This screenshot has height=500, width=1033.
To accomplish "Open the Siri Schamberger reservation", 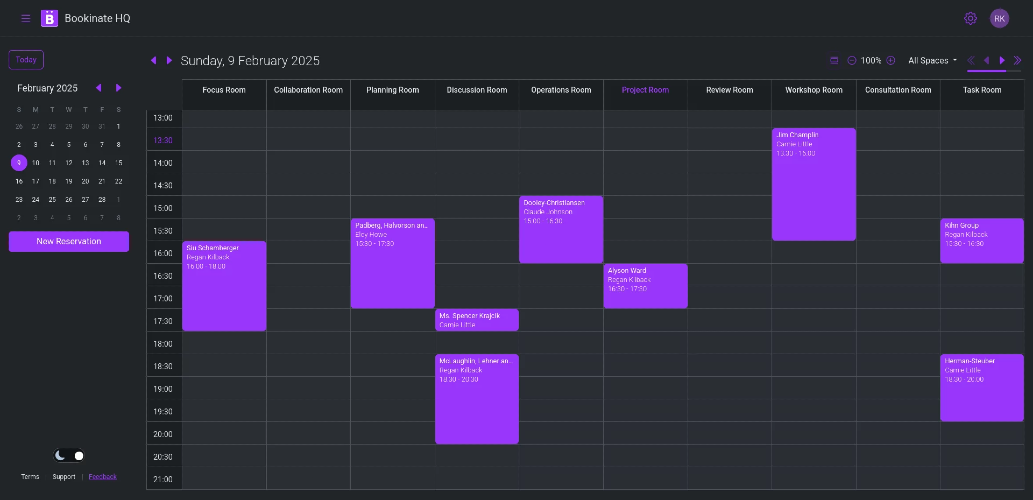I will point(224,286).
